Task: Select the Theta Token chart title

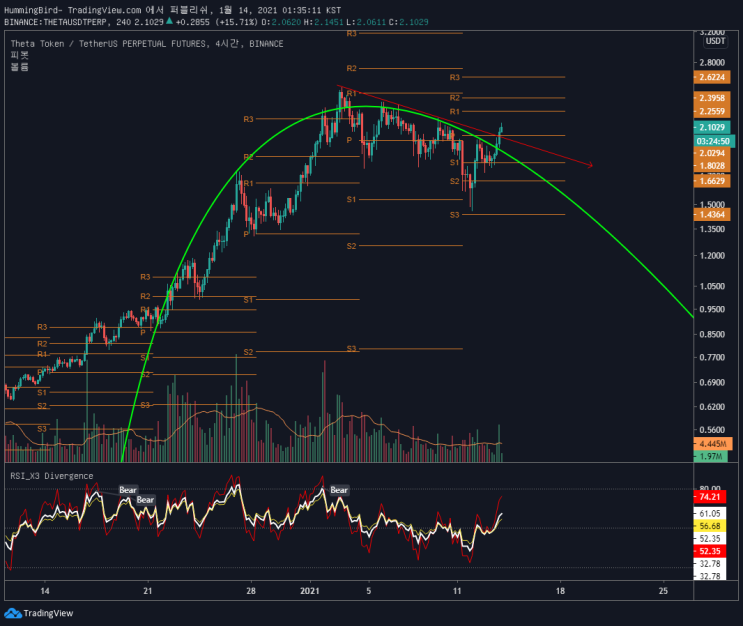Action: 147,44
